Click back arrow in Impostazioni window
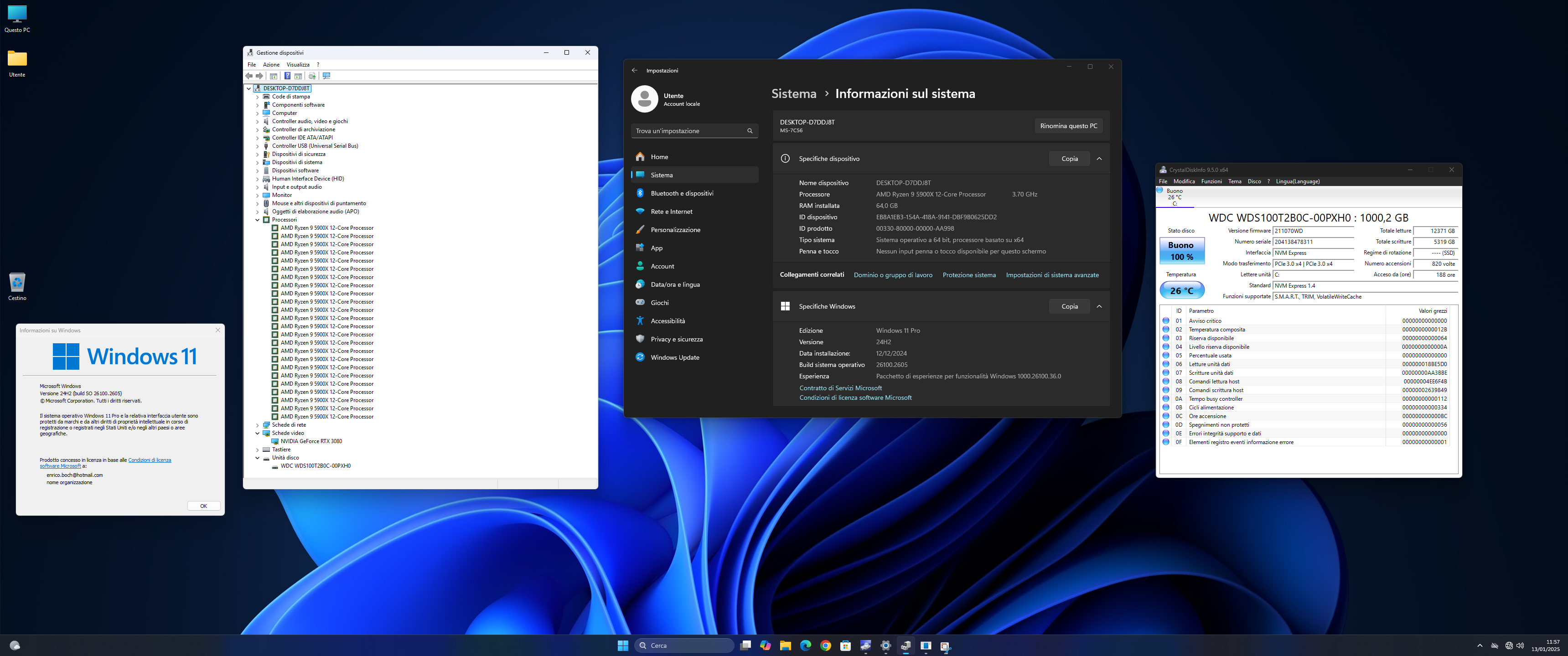Image resolution: width=1568 pixels, height=656 pixels. pos(634,71)
